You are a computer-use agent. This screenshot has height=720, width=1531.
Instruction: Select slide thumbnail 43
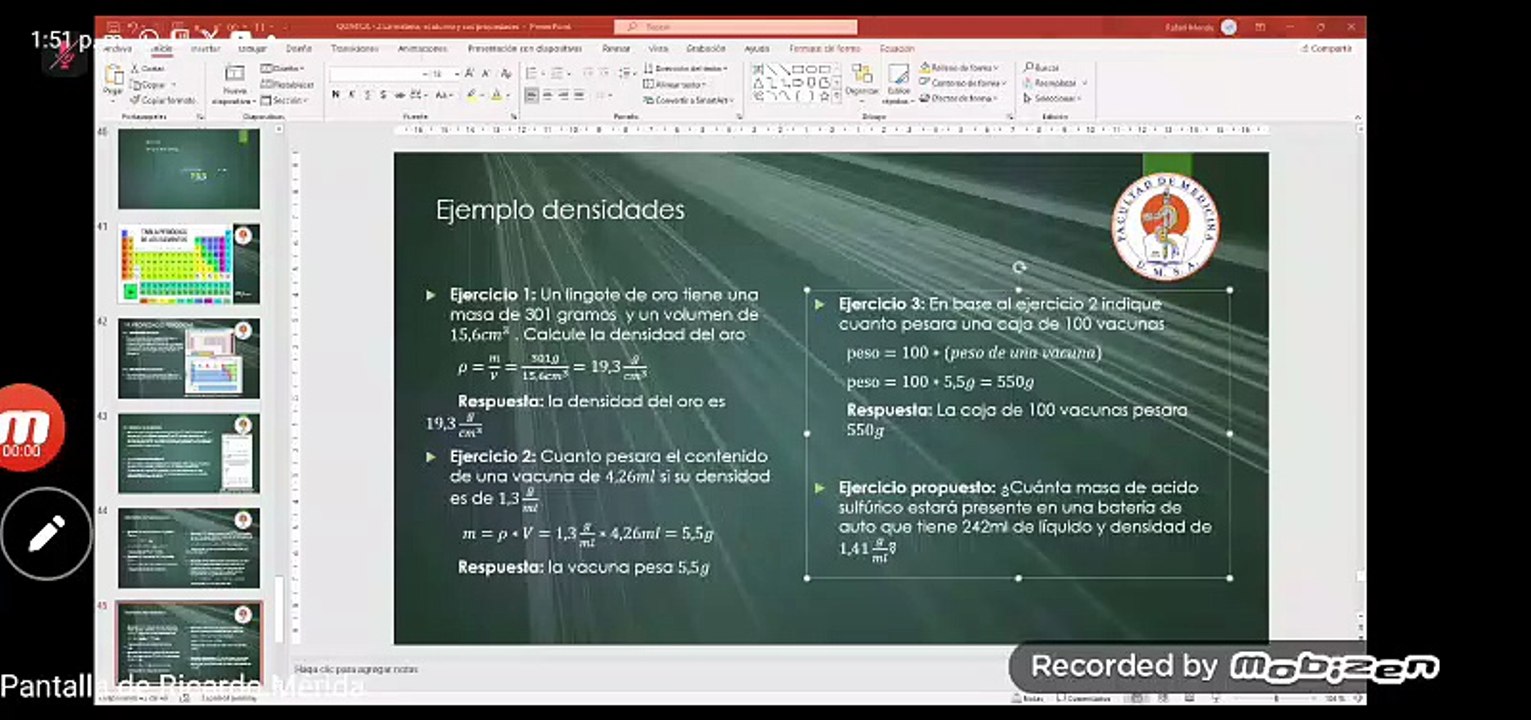click(x=188, y=453)
